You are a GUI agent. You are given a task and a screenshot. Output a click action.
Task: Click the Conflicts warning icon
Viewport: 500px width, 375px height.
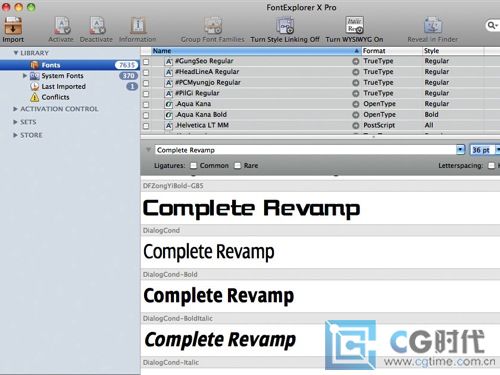[34, 97]
